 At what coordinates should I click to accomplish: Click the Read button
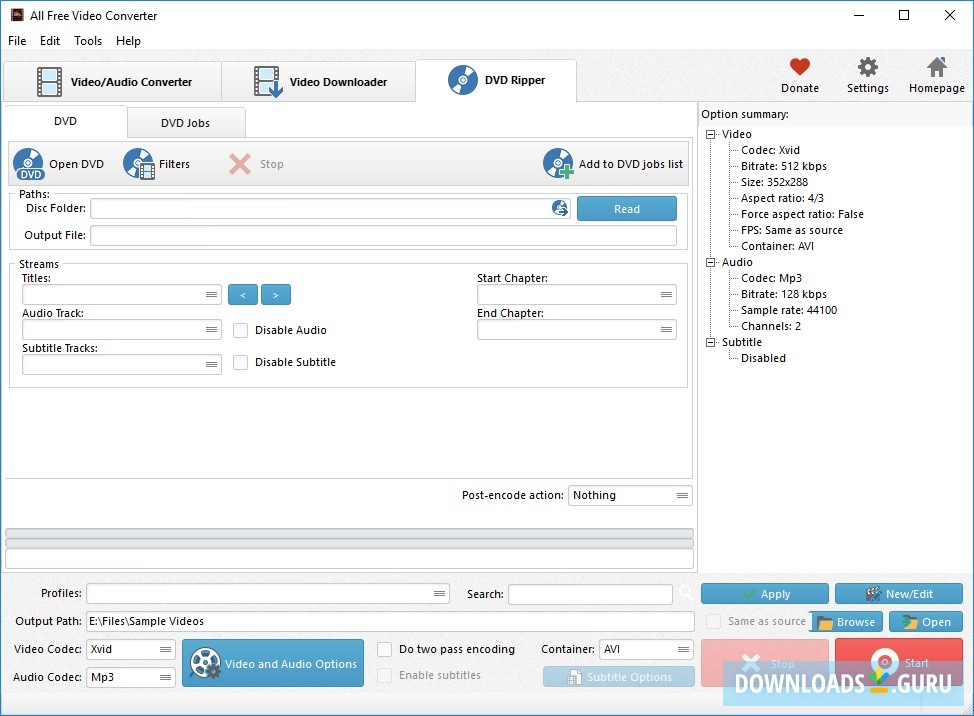tap(626, 208)
